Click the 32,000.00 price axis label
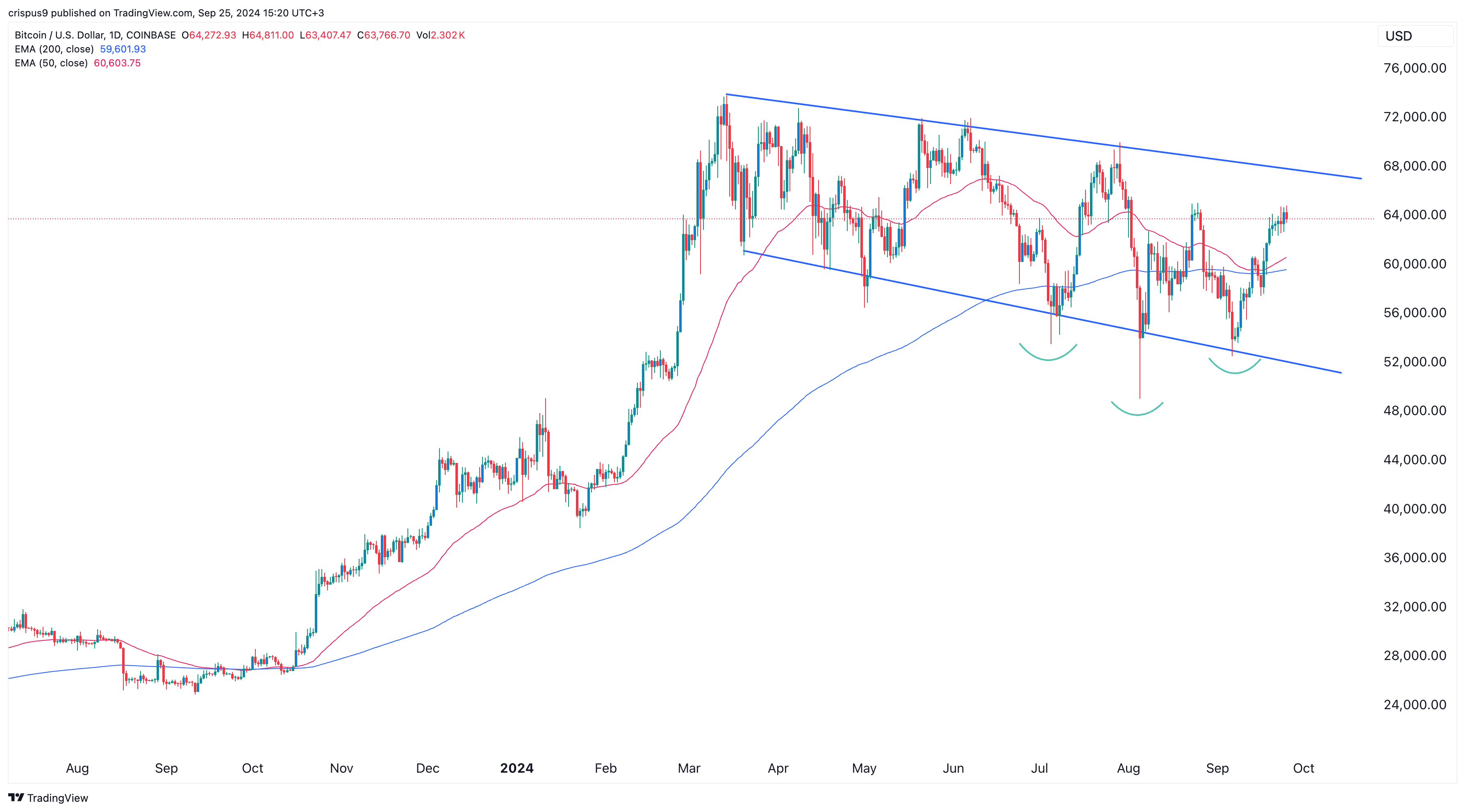1465x812 pixels. click(x=1415, y=607)
